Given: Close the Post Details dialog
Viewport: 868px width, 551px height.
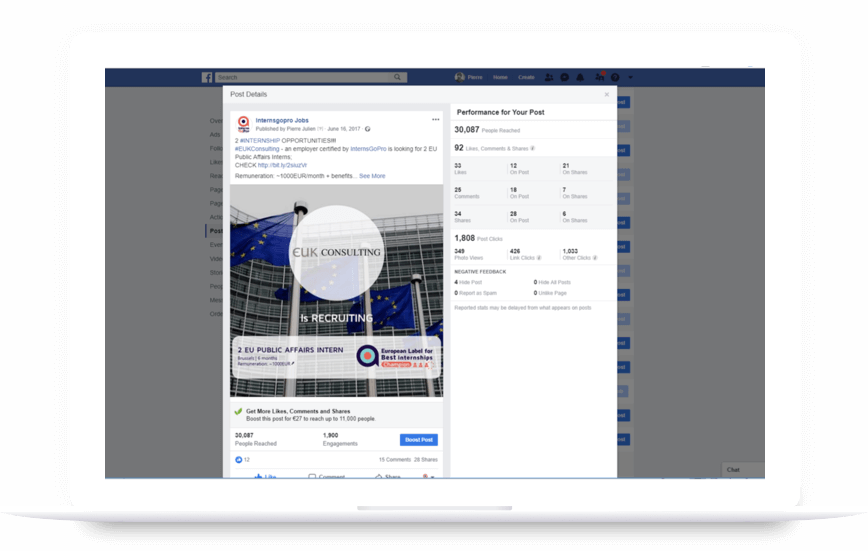Looking at the screenshot, I should tap(607, 95).
